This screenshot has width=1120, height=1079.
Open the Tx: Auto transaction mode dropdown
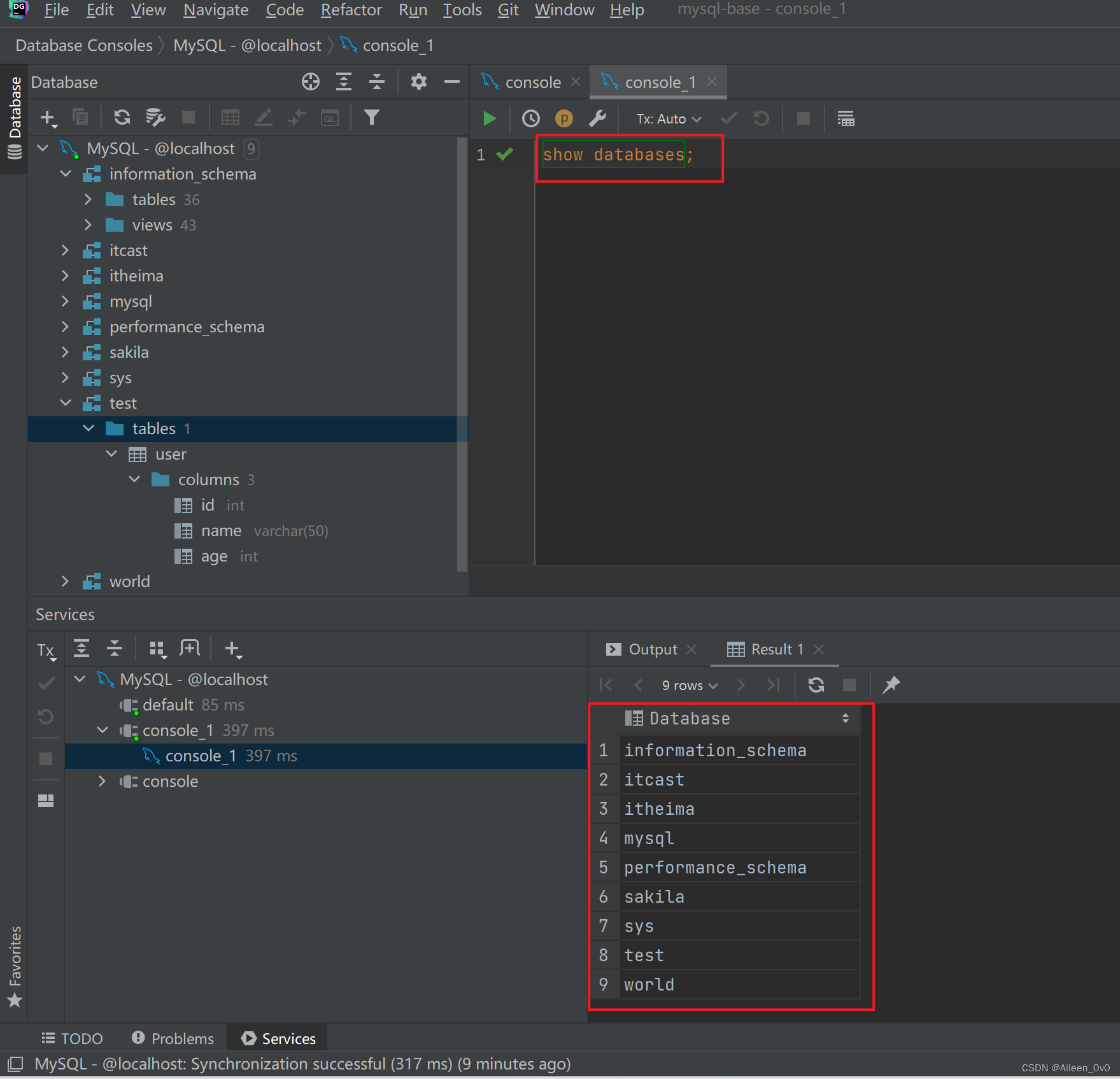point(666,119)
